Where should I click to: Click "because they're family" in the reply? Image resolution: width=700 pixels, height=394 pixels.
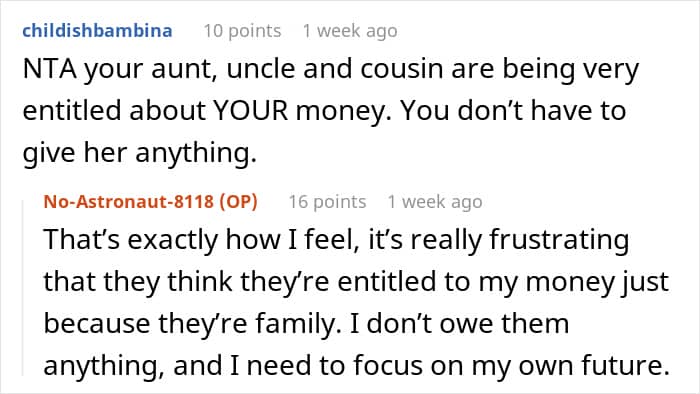click(x=189, y=323)
